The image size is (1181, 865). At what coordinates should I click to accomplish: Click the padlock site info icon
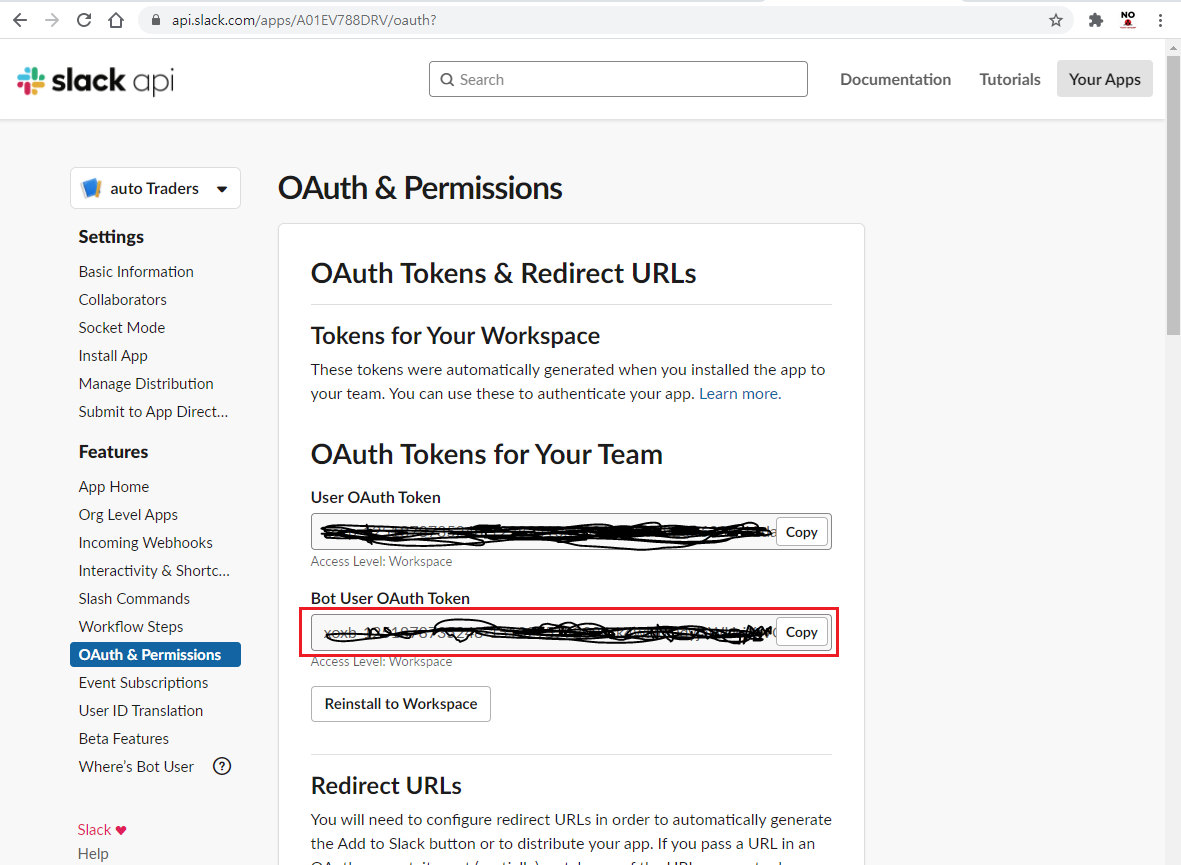[156, 20]
